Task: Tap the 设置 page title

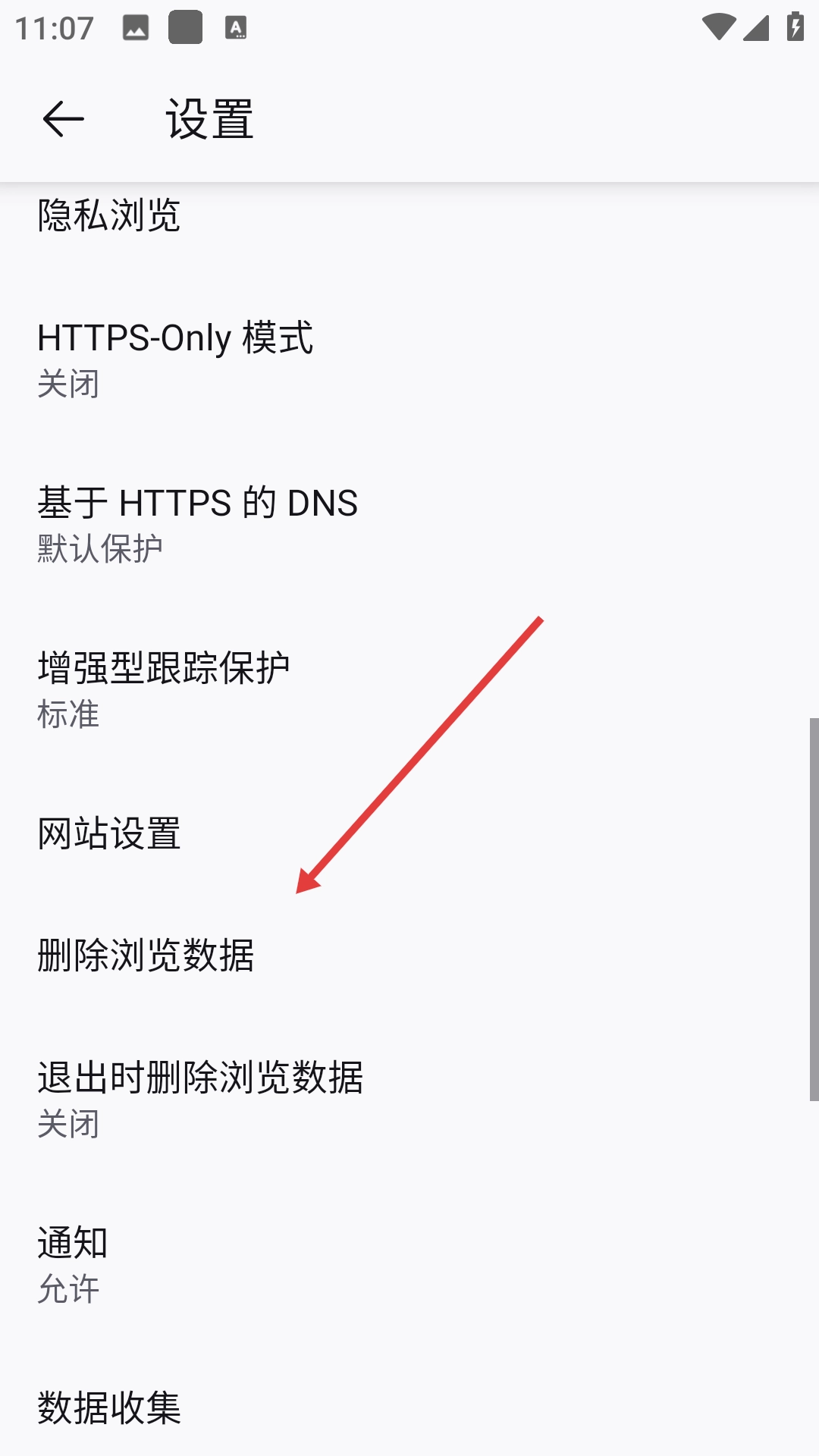Action: (210, 120)
